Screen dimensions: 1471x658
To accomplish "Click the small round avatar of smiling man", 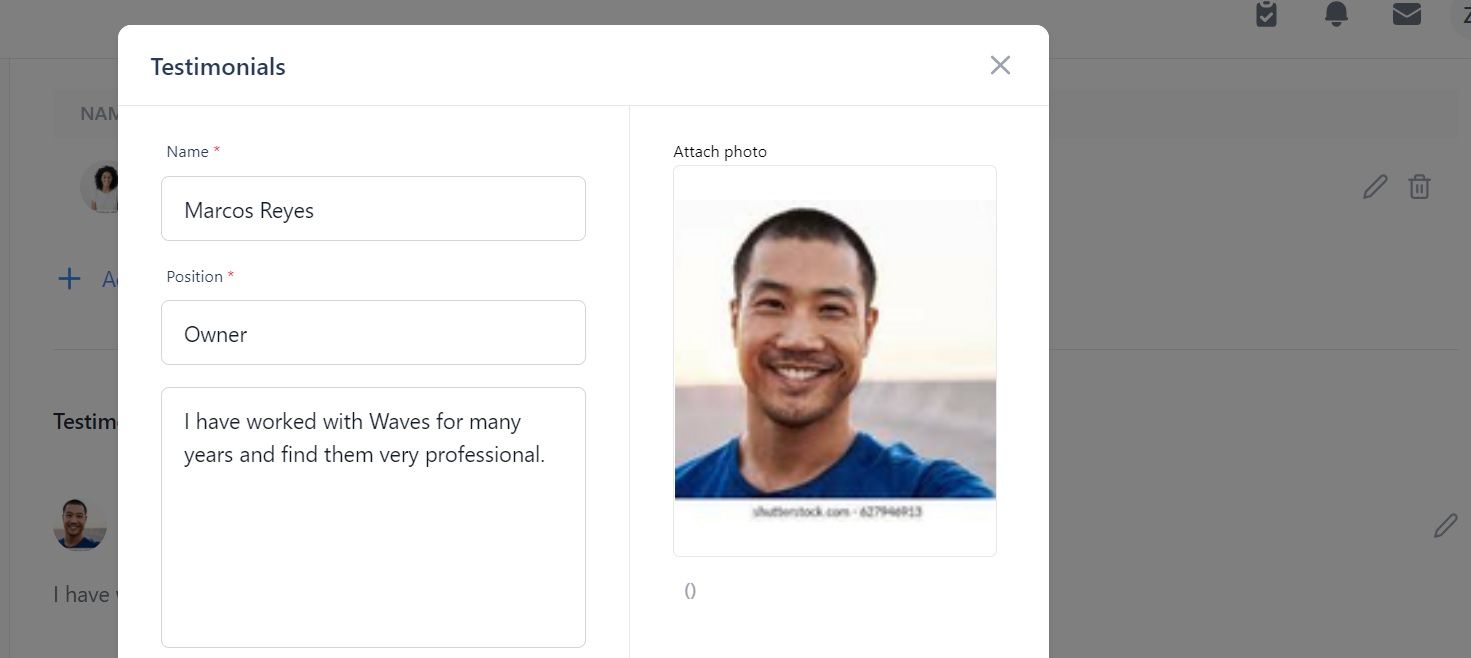I will click(x=80, y=524).
